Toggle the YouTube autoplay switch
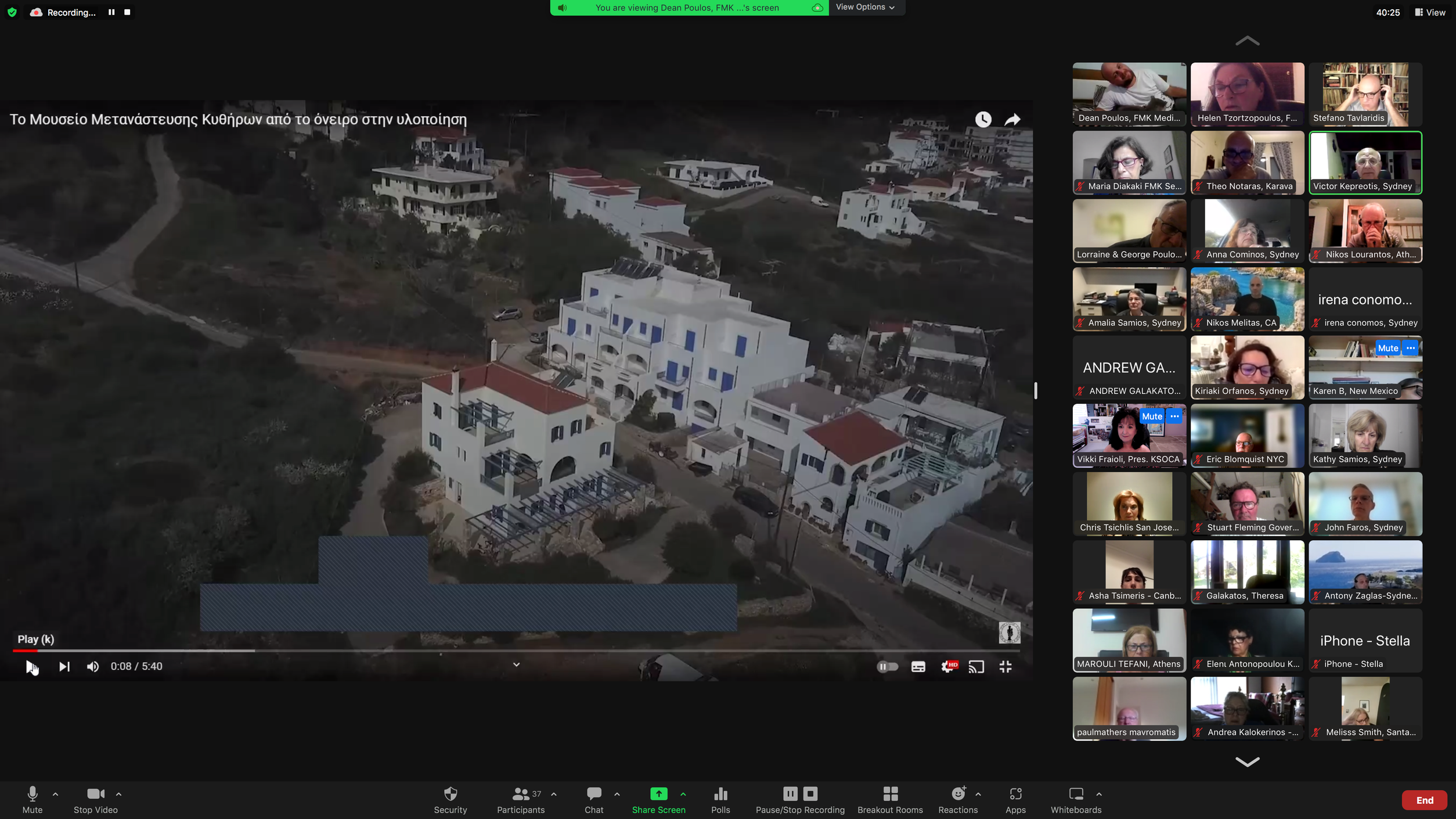This screenshot has height=819, width=1456. click(x=887, y=667)
